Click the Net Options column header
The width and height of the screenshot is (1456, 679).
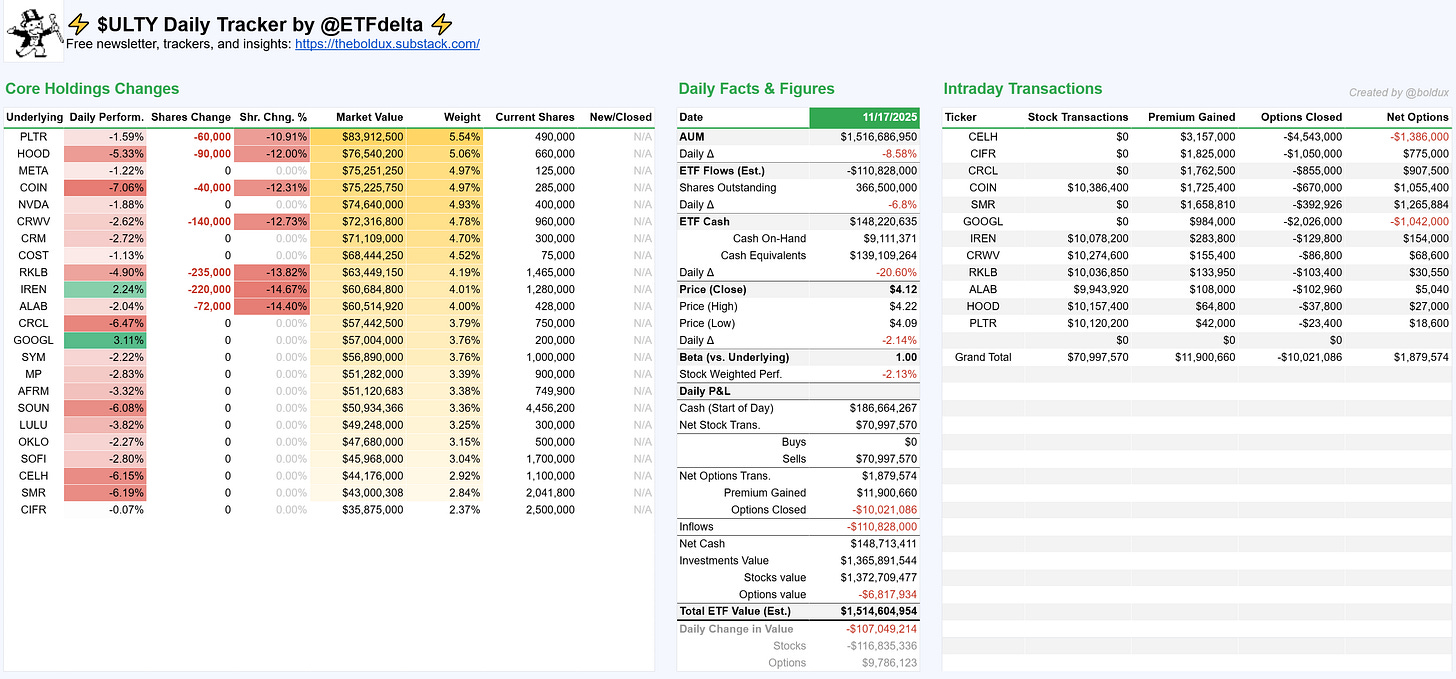coord(1416,117)
